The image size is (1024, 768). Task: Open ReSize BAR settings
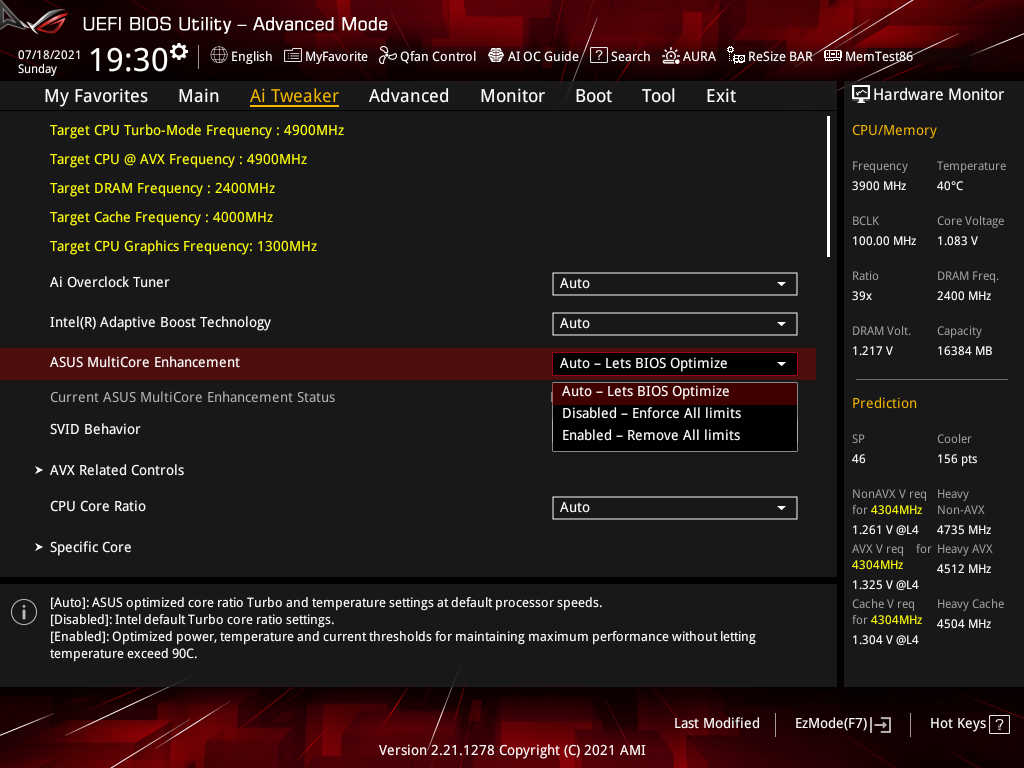coord(769,56)
